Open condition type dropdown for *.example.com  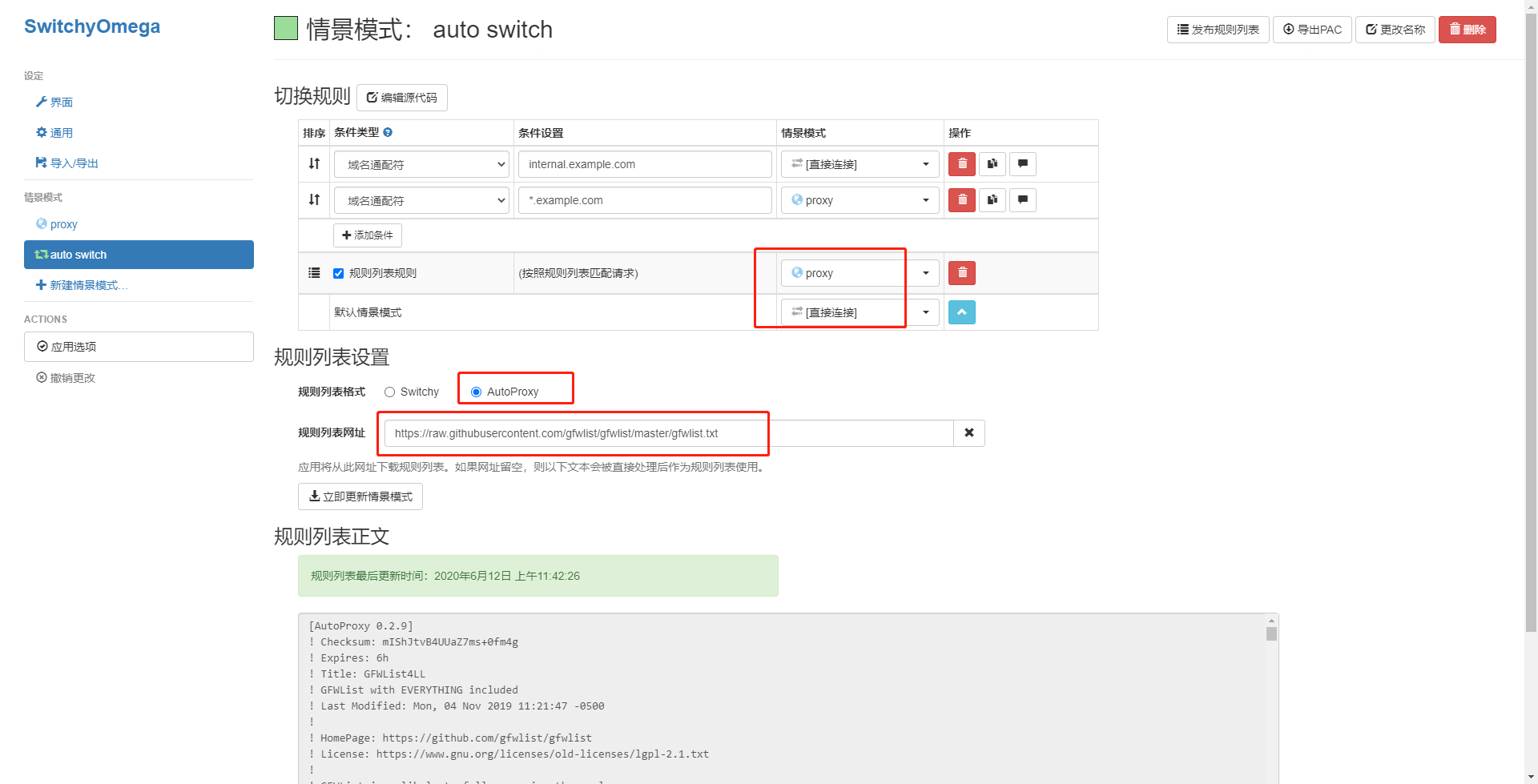point(421,200)
